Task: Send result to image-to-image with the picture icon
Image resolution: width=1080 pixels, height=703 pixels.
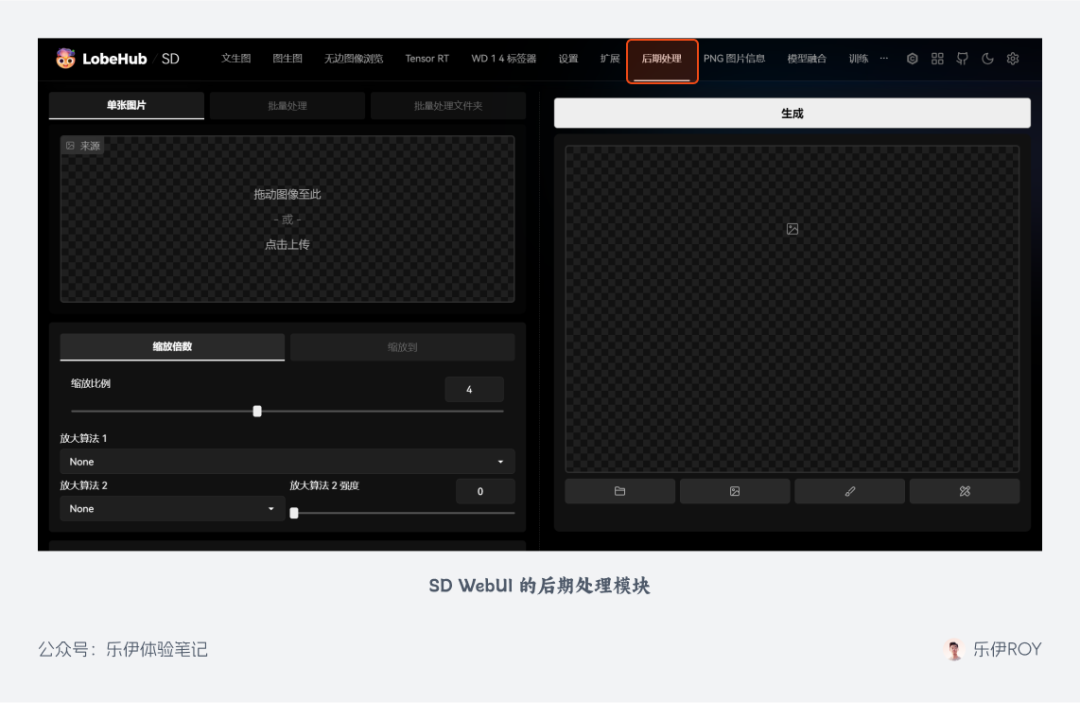Action: (735, 491)
